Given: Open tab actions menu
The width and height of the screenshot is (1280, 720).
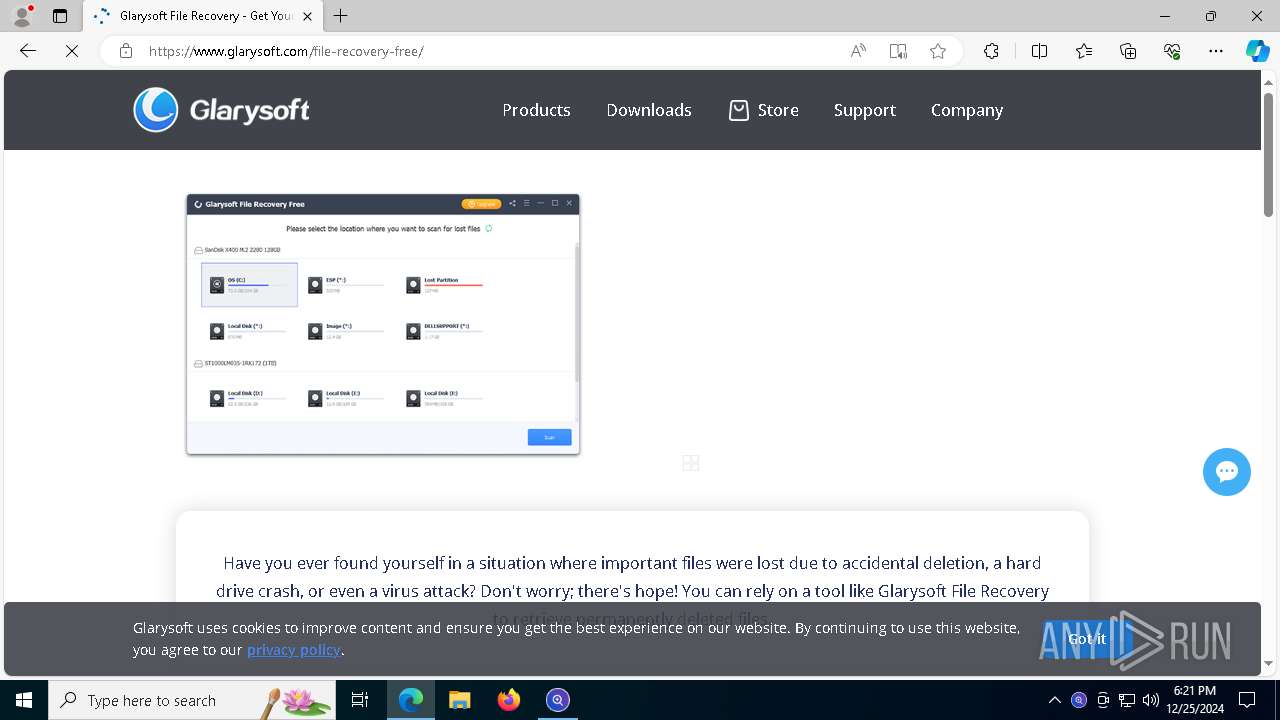Looking at the screenshot, I should click(x=60, y=16).
